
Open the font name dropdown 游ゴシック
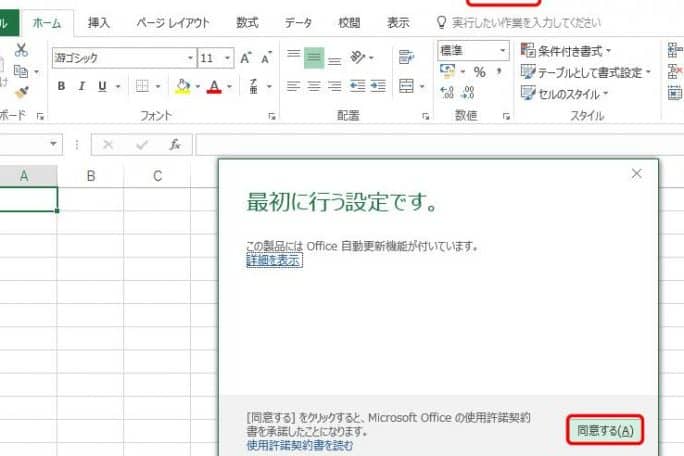(123, 59)
